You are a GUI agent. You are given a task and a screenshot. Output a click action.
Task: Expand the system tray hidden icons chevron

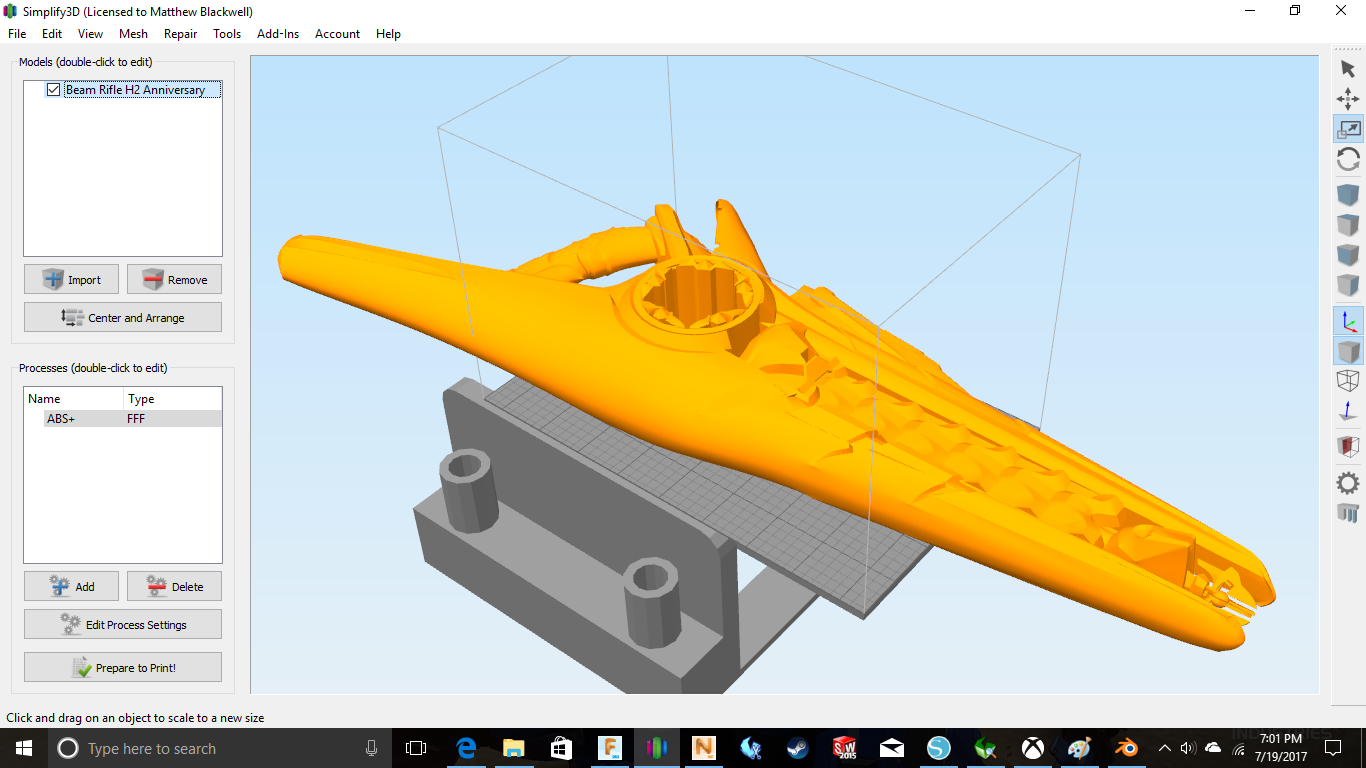1165,748
